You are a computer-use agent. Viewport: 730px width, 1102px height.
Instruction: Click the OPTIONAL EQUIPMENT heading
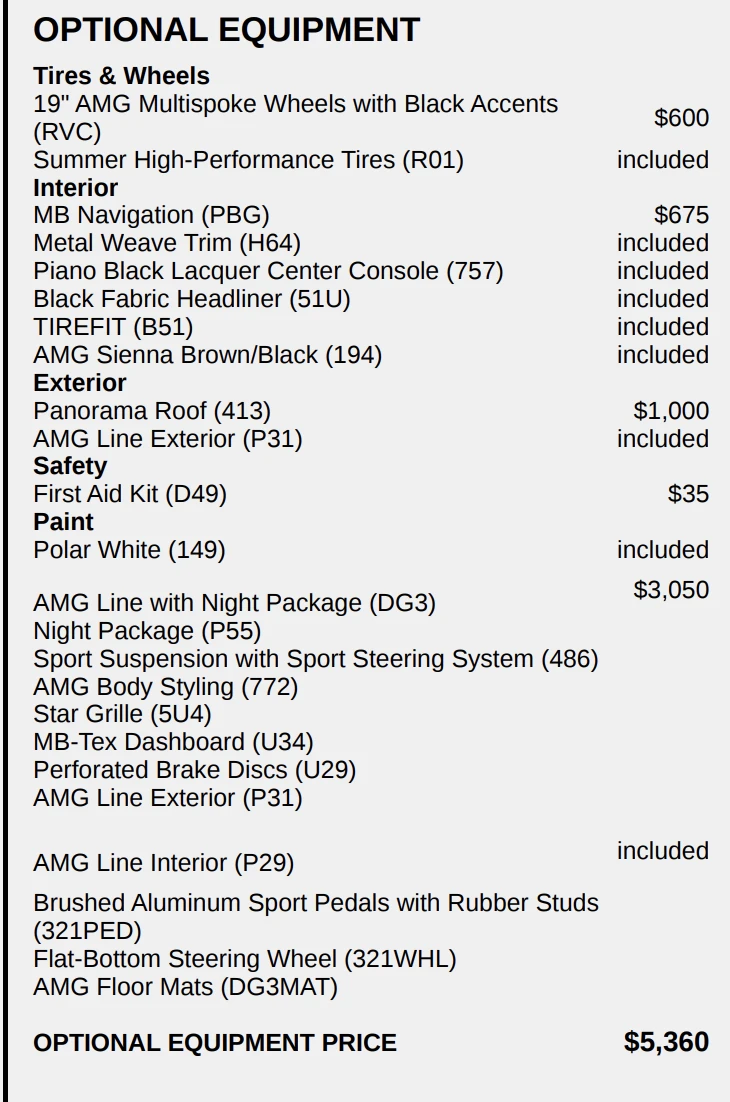(x=226, y=30)
